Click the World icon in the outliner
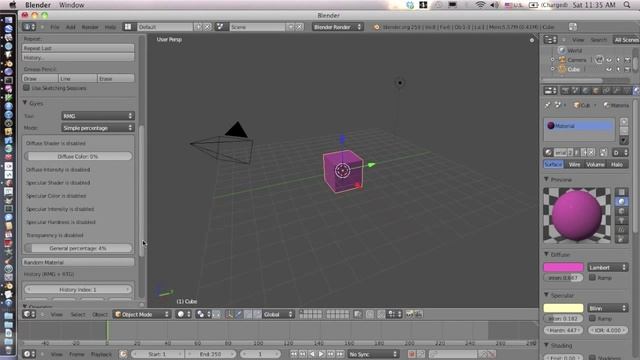640x360 pixels. coord(562,50)
